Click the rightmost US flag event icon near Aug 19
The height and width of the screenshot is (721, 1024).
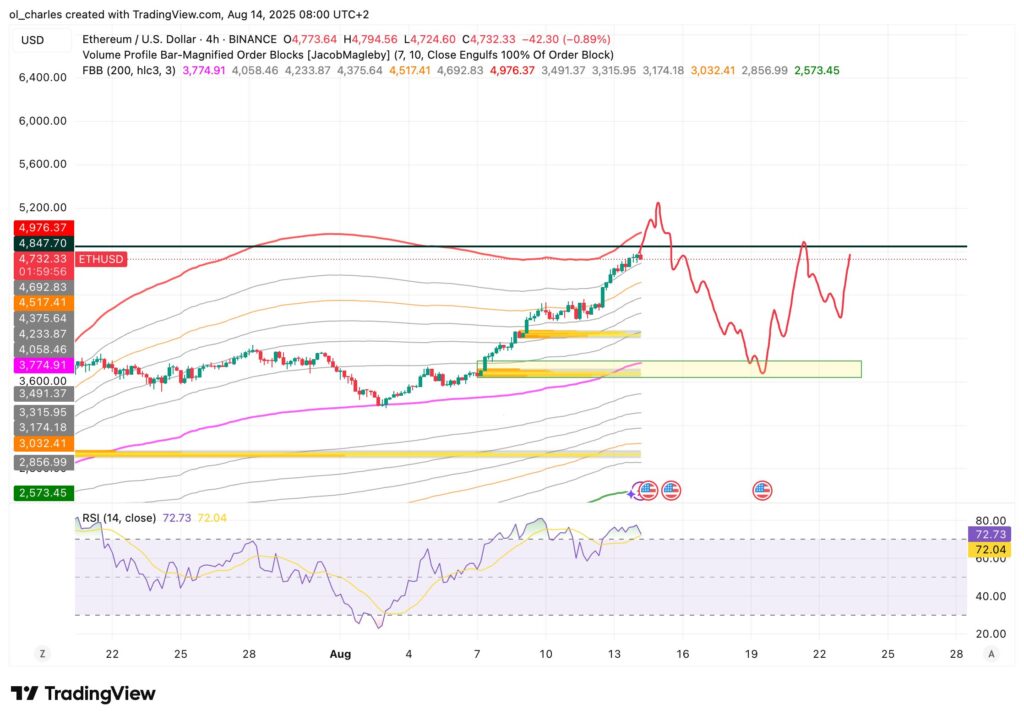pos(763,490)
